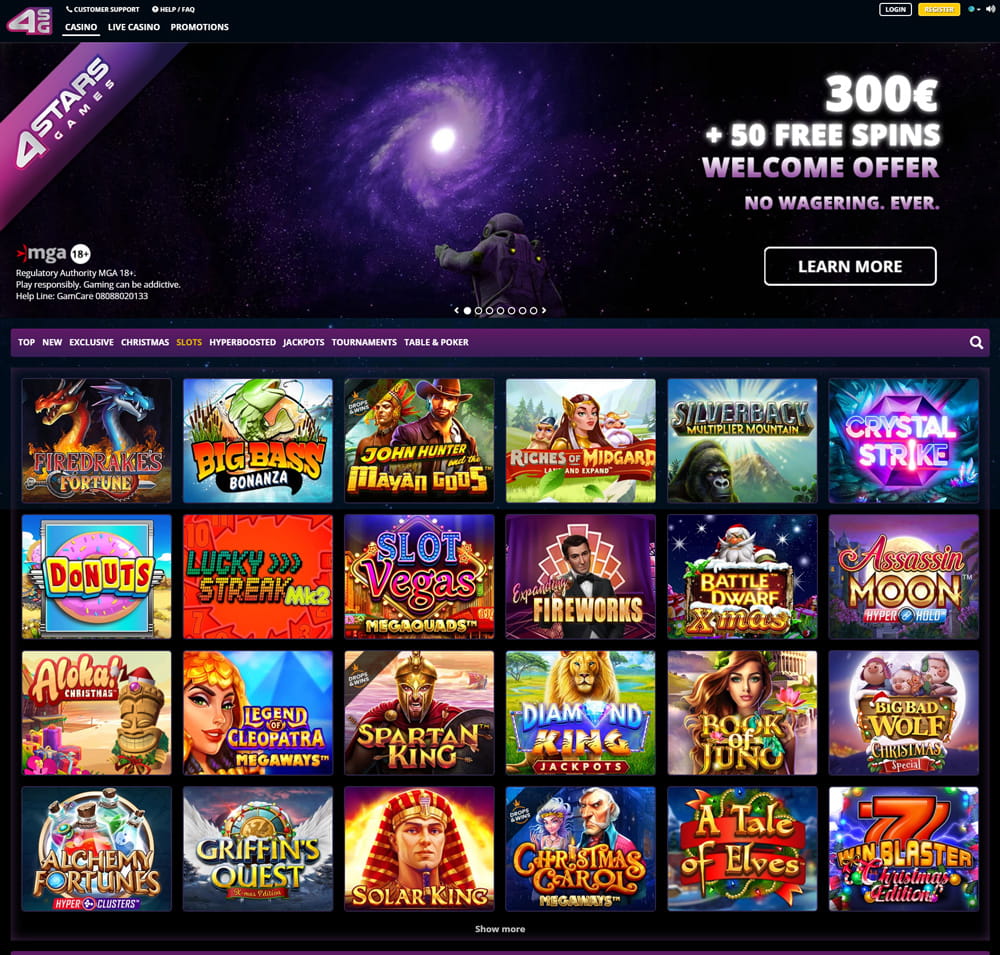Go to previous banner slide arrow

pyautogui.click(x=456, y=311)
